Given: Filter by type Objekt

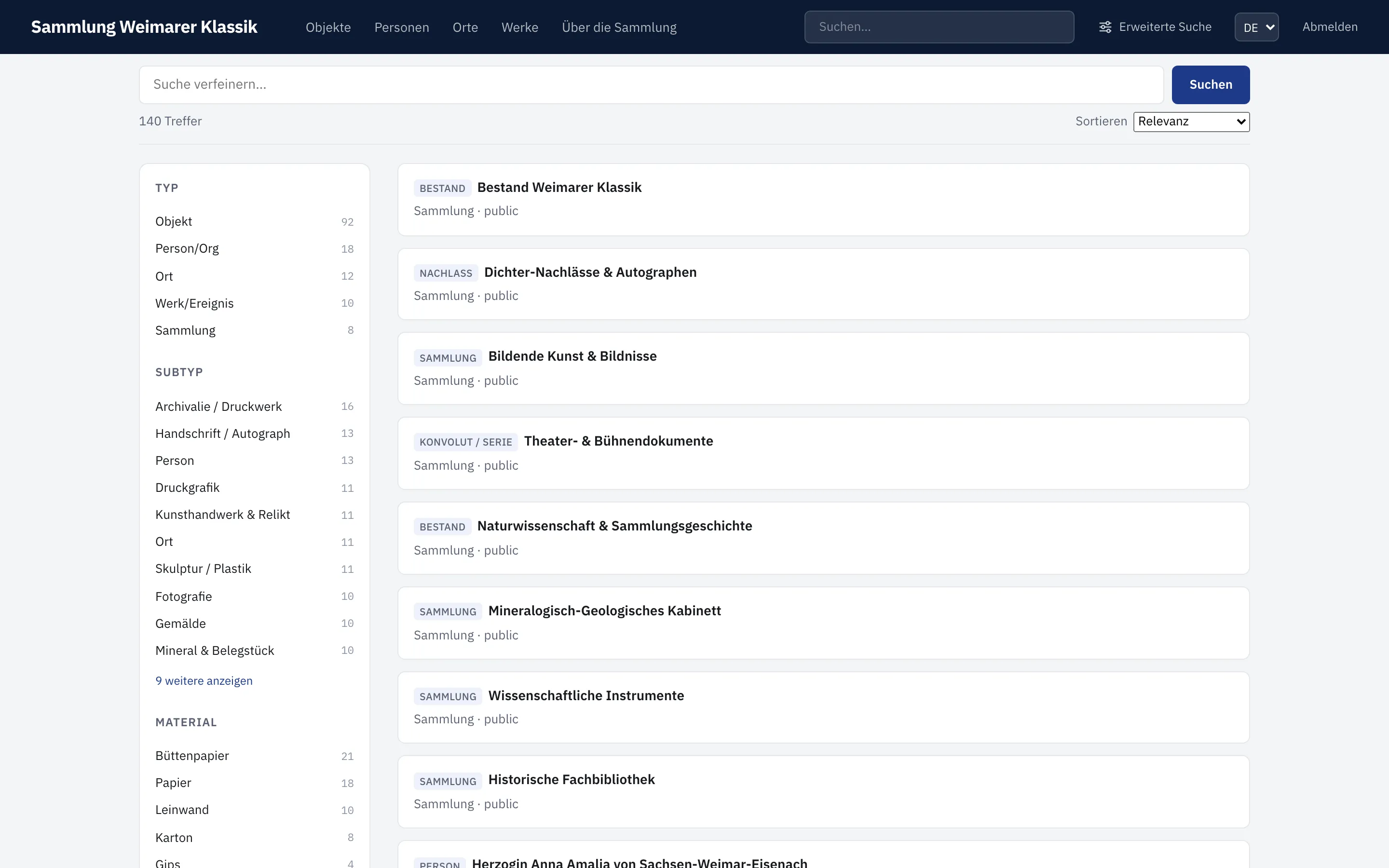Looking at the screenshot, I should coord(254,222).
